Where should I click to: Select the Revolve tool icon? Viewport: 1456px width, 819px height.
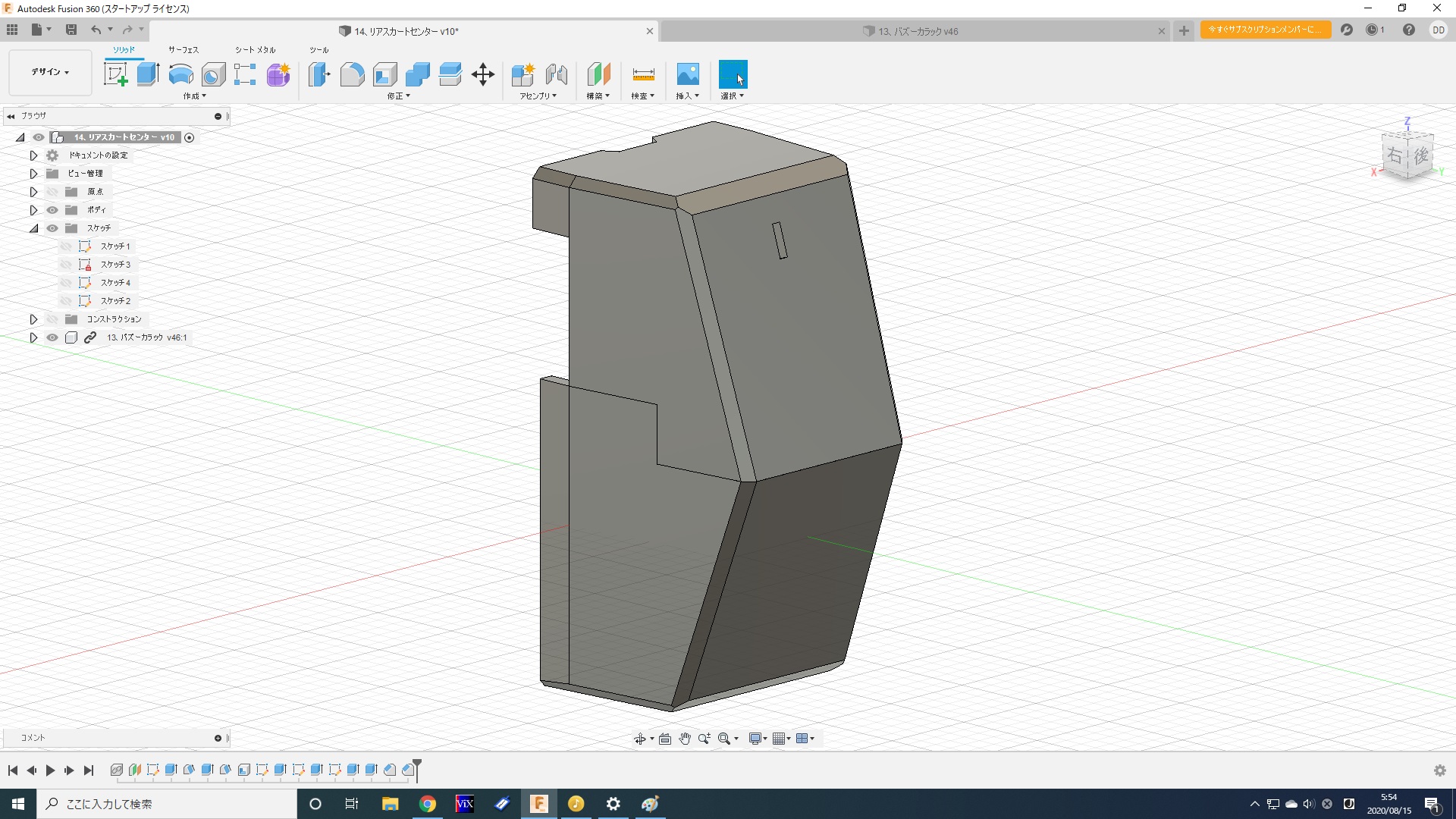pyautogui.click(x=180, y=74)
